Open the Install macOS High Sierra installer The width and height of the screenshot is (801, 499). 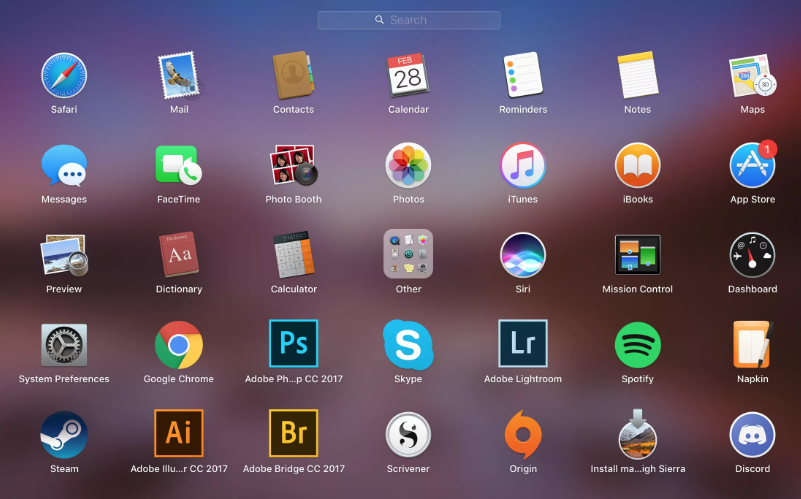638,434
